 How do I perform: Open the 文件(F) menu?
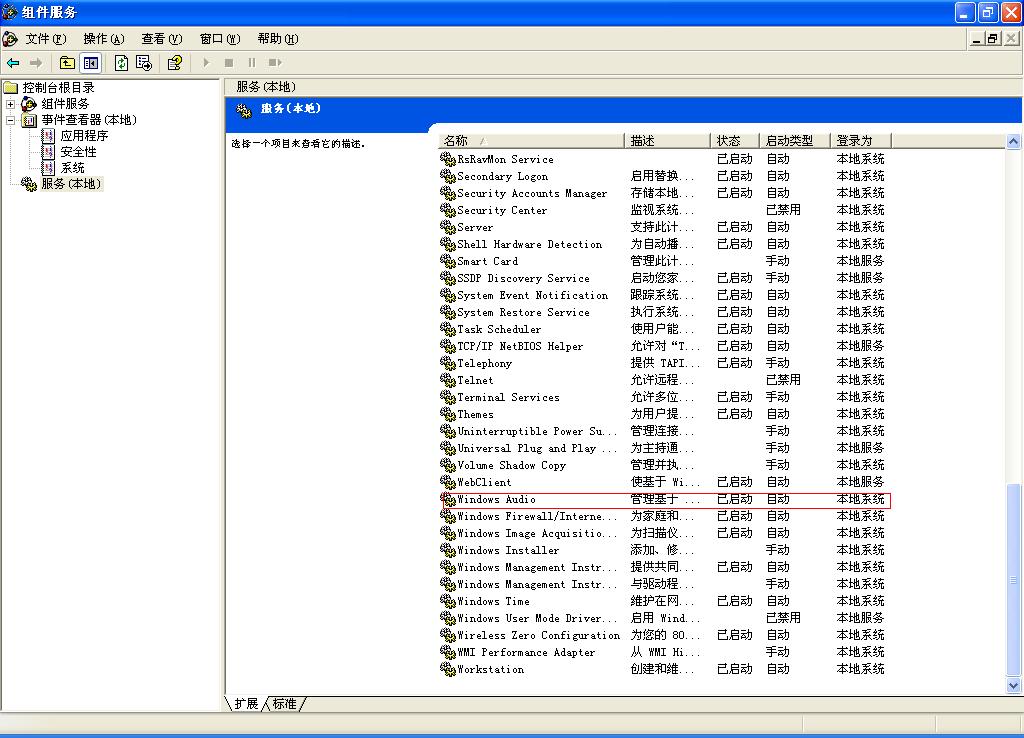[x=45, y=39]
